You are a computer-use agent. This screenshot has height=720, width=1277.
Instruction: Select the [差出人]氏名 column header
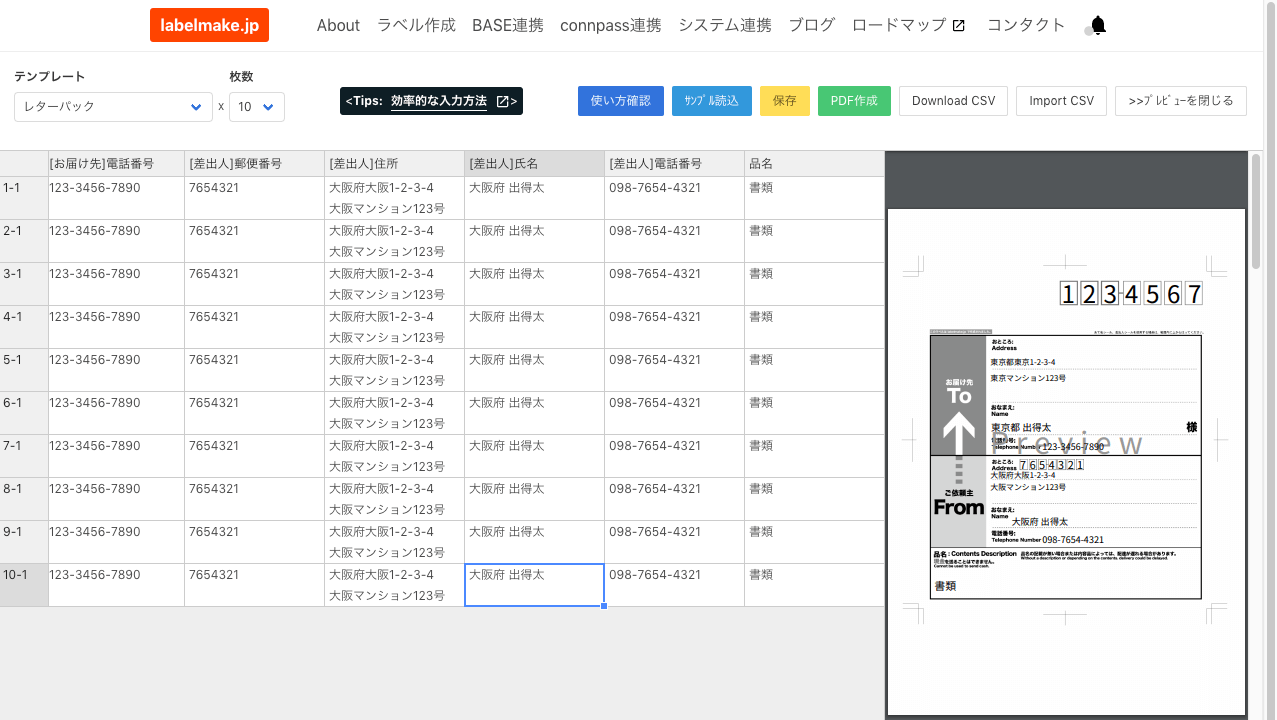tap(533, 163)
